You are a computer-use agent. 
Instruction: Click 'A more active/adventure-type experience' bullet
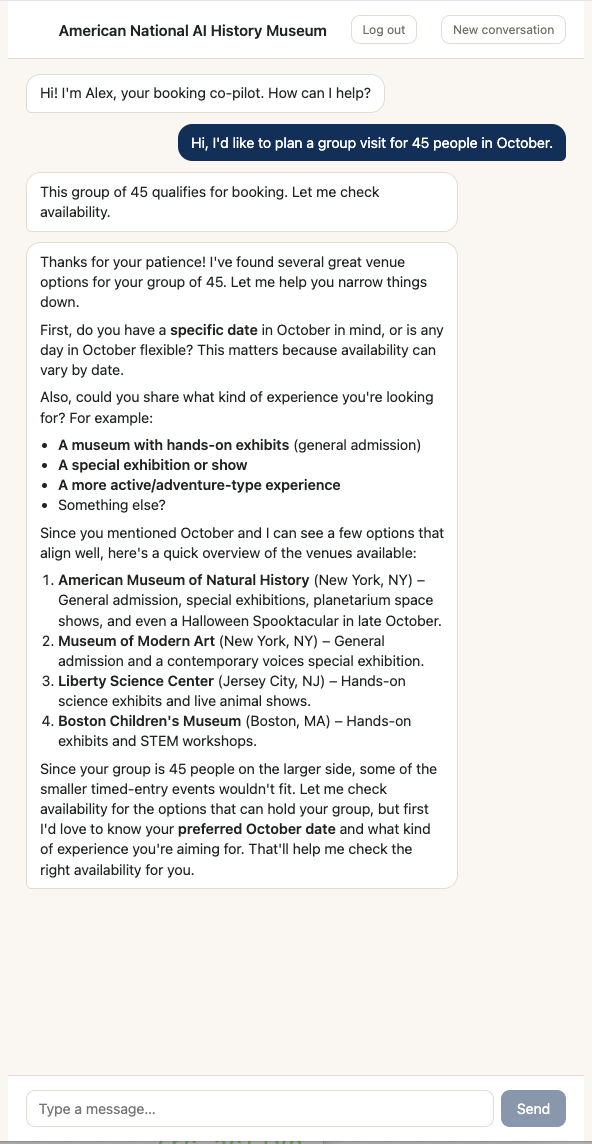coord(199,485)
